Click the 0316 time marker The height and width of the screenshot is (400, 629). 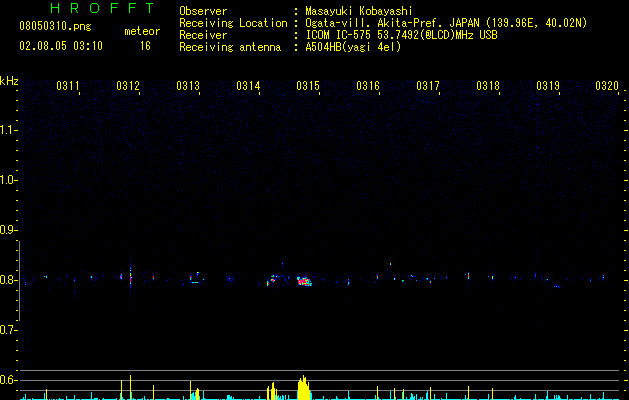pos(368,86)
